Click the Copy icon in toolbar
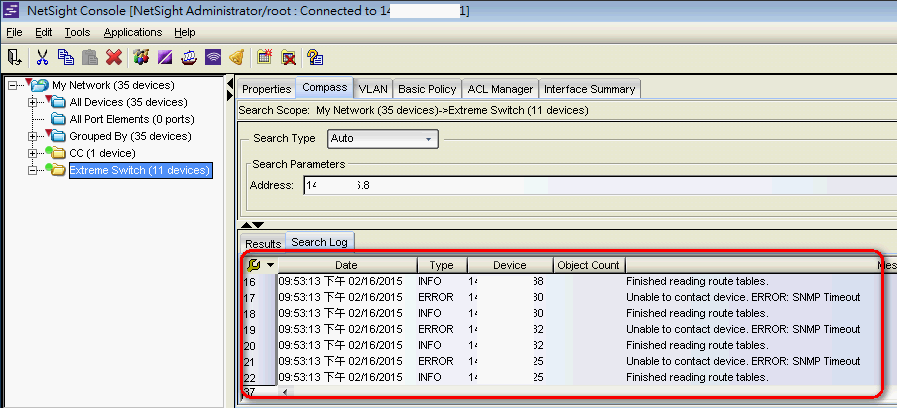The image size is (897, 408). point(66,57)
